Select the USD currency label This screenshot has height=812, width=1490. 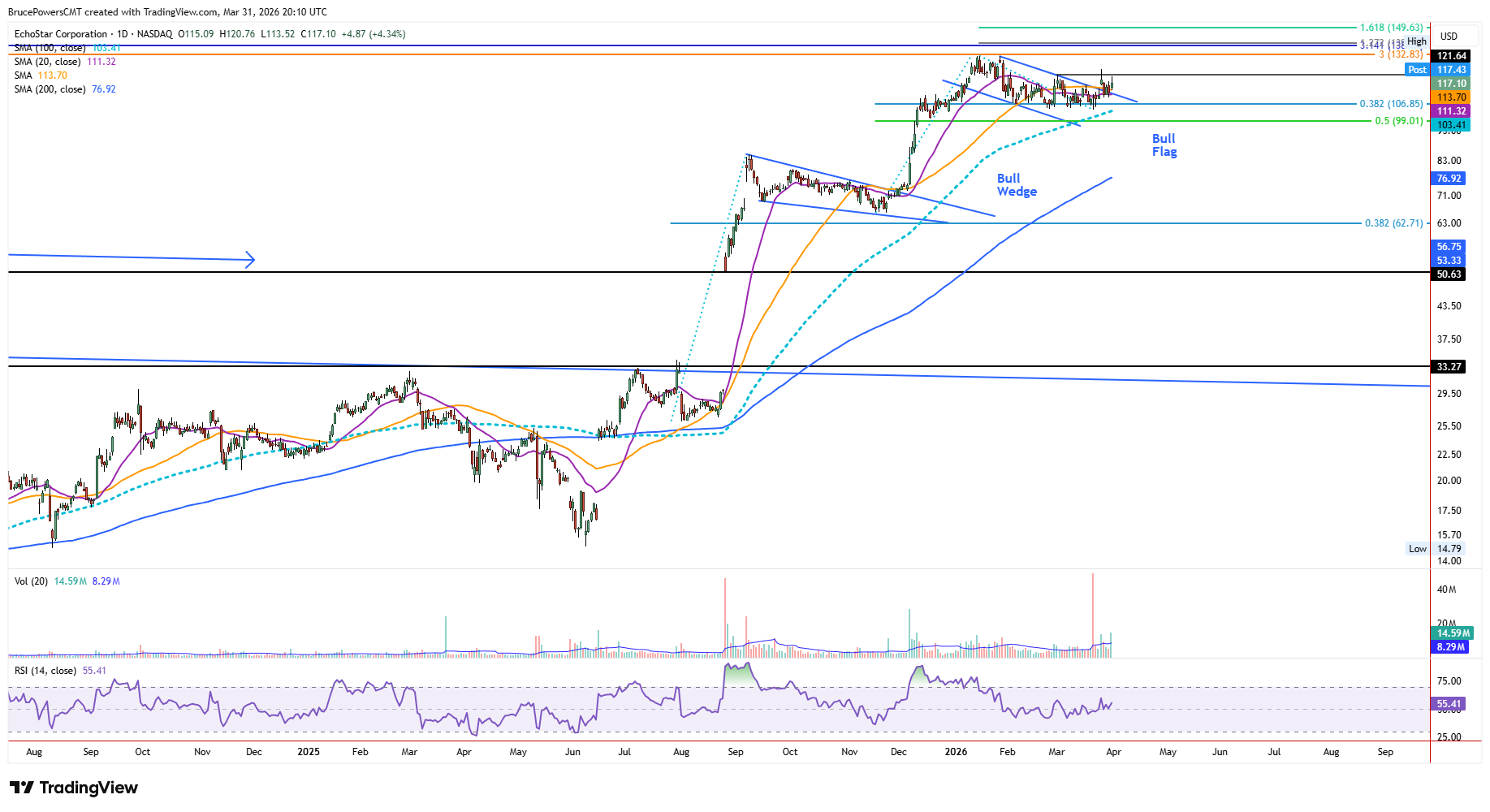1449,37
